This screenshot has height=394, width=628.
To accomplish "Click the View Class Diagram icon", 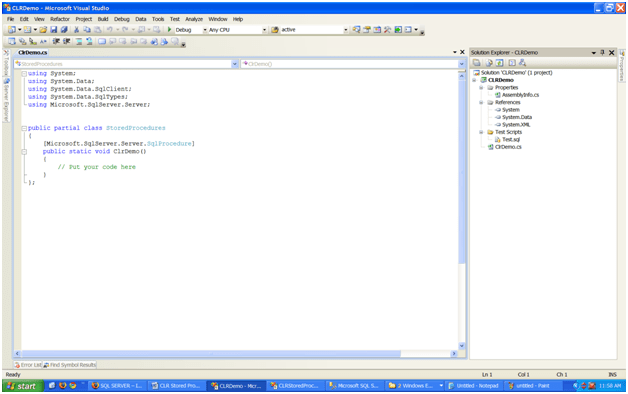I will (522, 62).
